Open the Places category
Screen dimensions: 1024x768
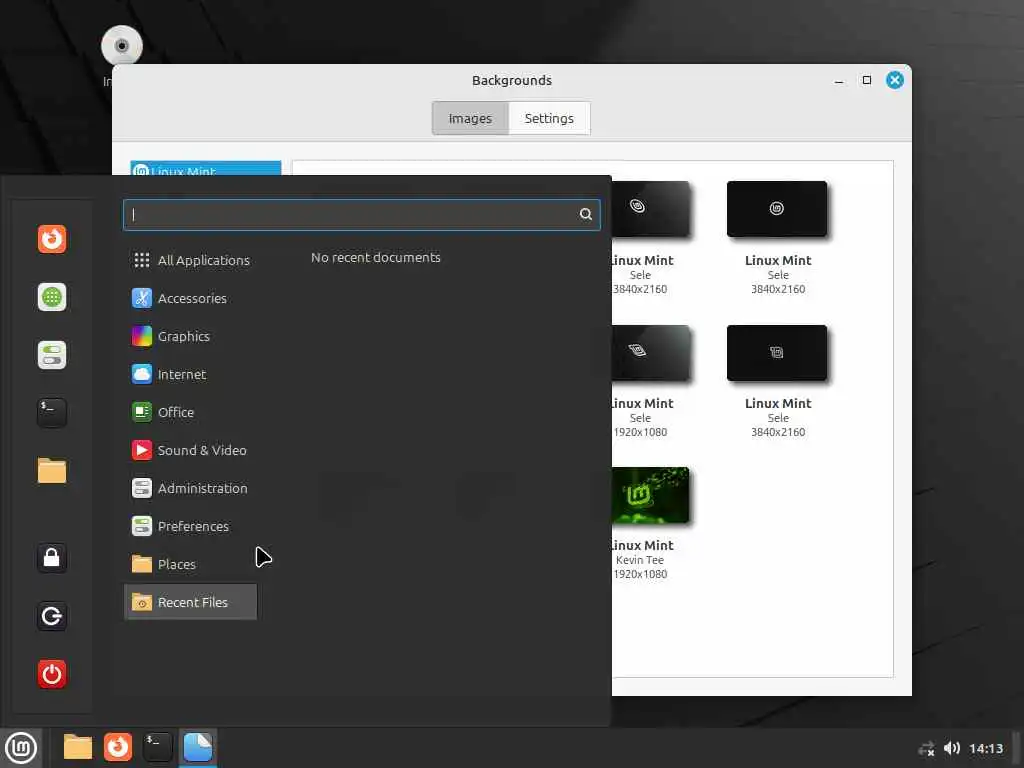click(191, 564)
